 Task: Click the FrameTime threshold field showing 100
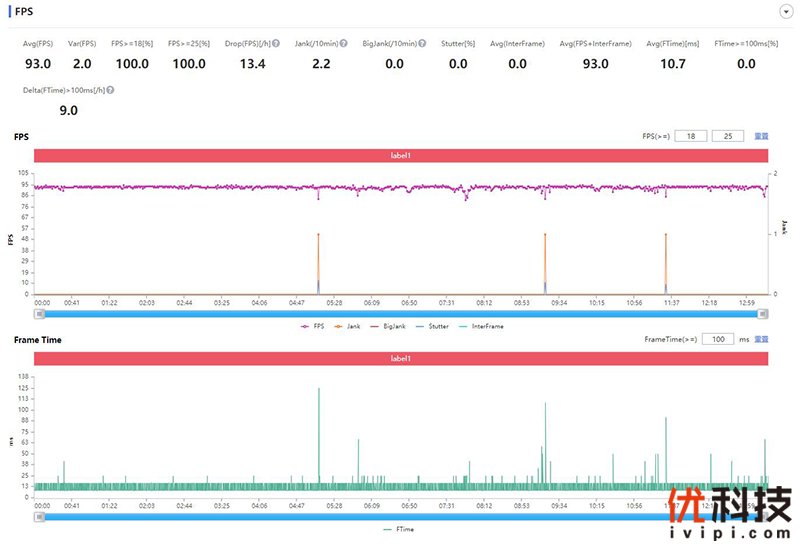717,340
